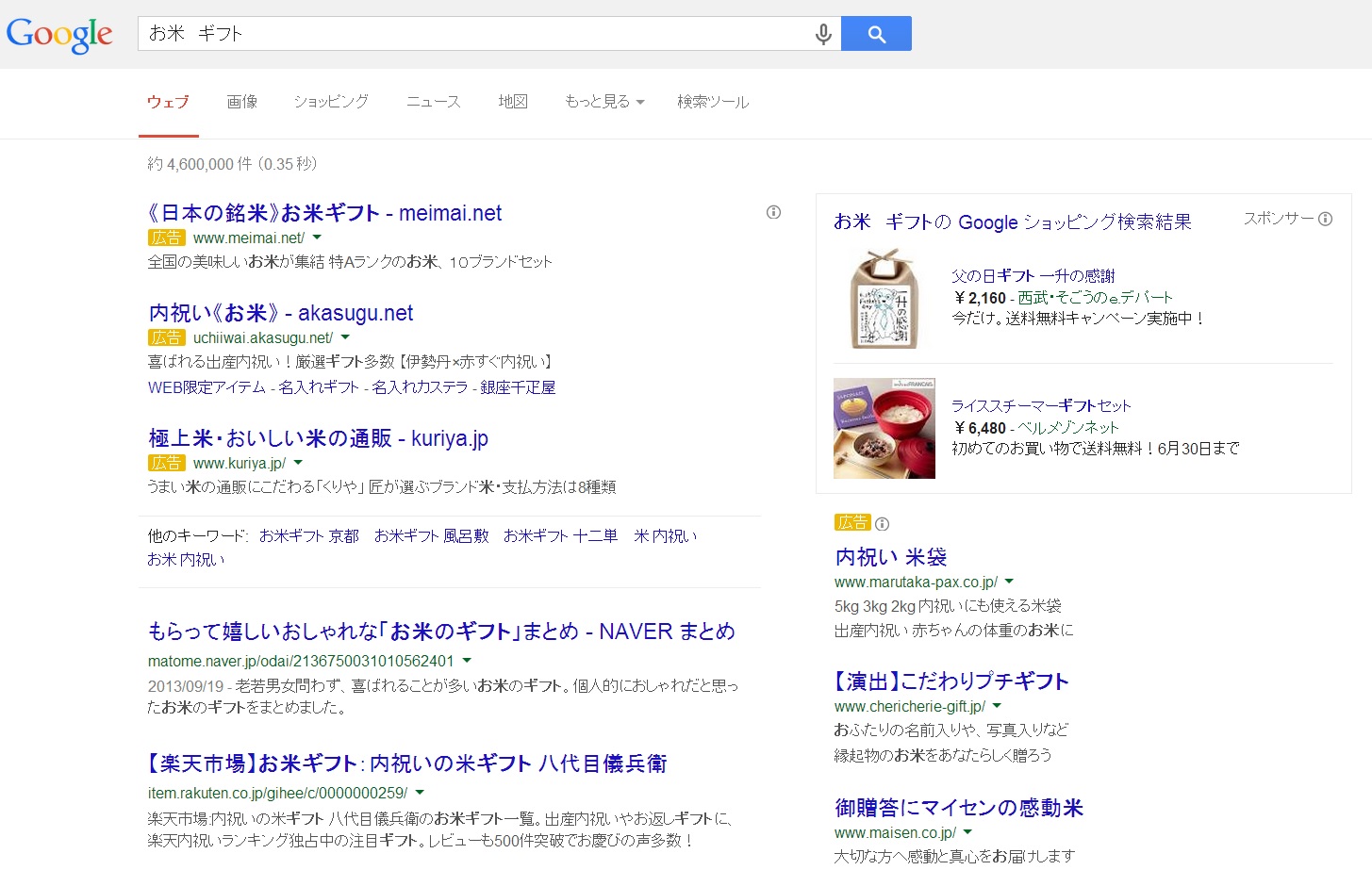This screenshot has height=870, width=1372.
Task: Switch to the ニュース tab
Action: point(434,102)
